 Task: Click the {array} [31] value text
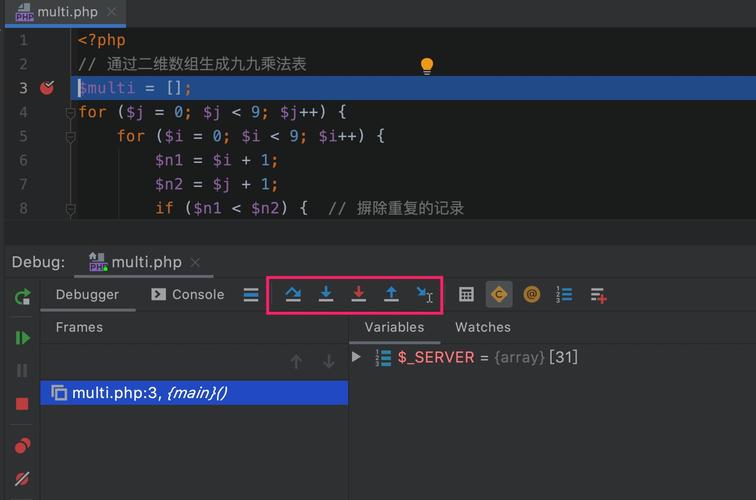click(536, 357)
